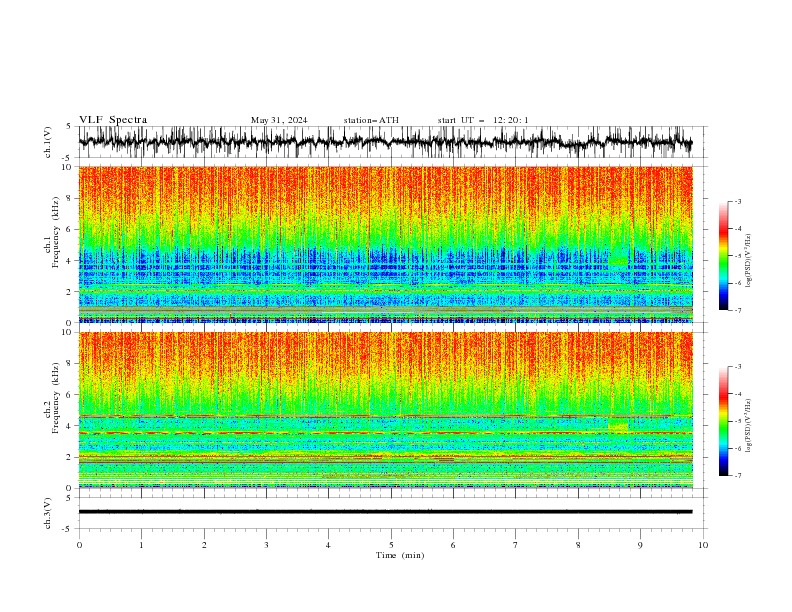The image size is (792, 612).
Task: Click the '-7' label on lower colorbar
Action: (x=737, y=475)
